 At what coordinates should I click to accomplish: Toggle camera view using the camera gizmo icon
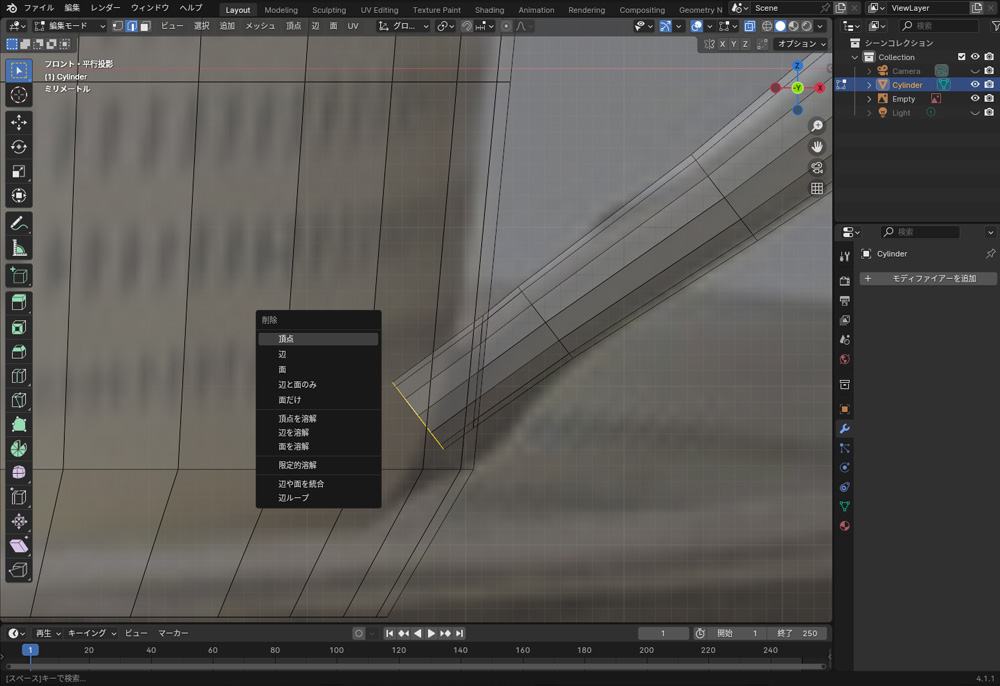click(x=817, y=167)
